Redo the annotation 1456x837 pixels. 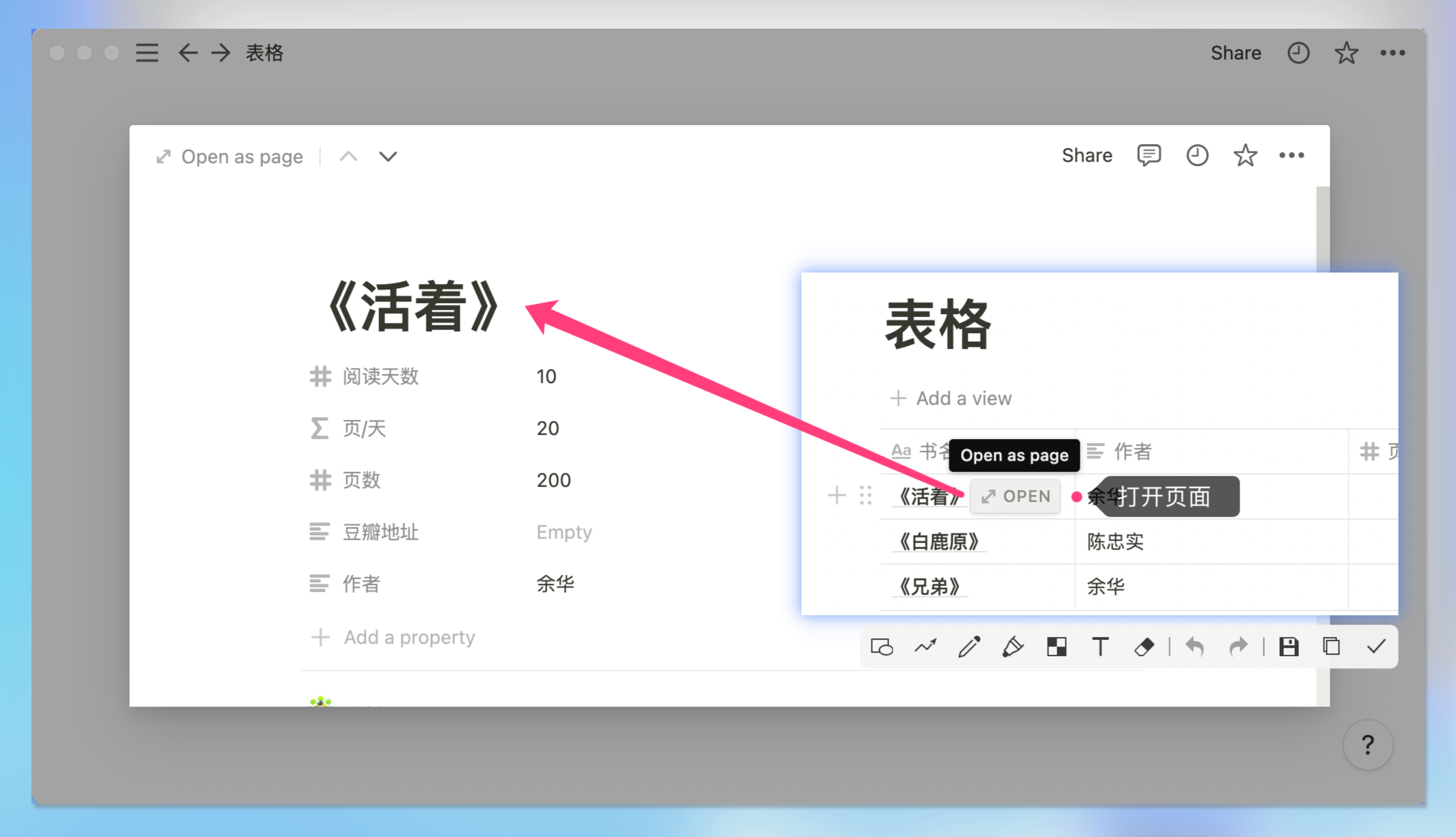coord(1238,647)
